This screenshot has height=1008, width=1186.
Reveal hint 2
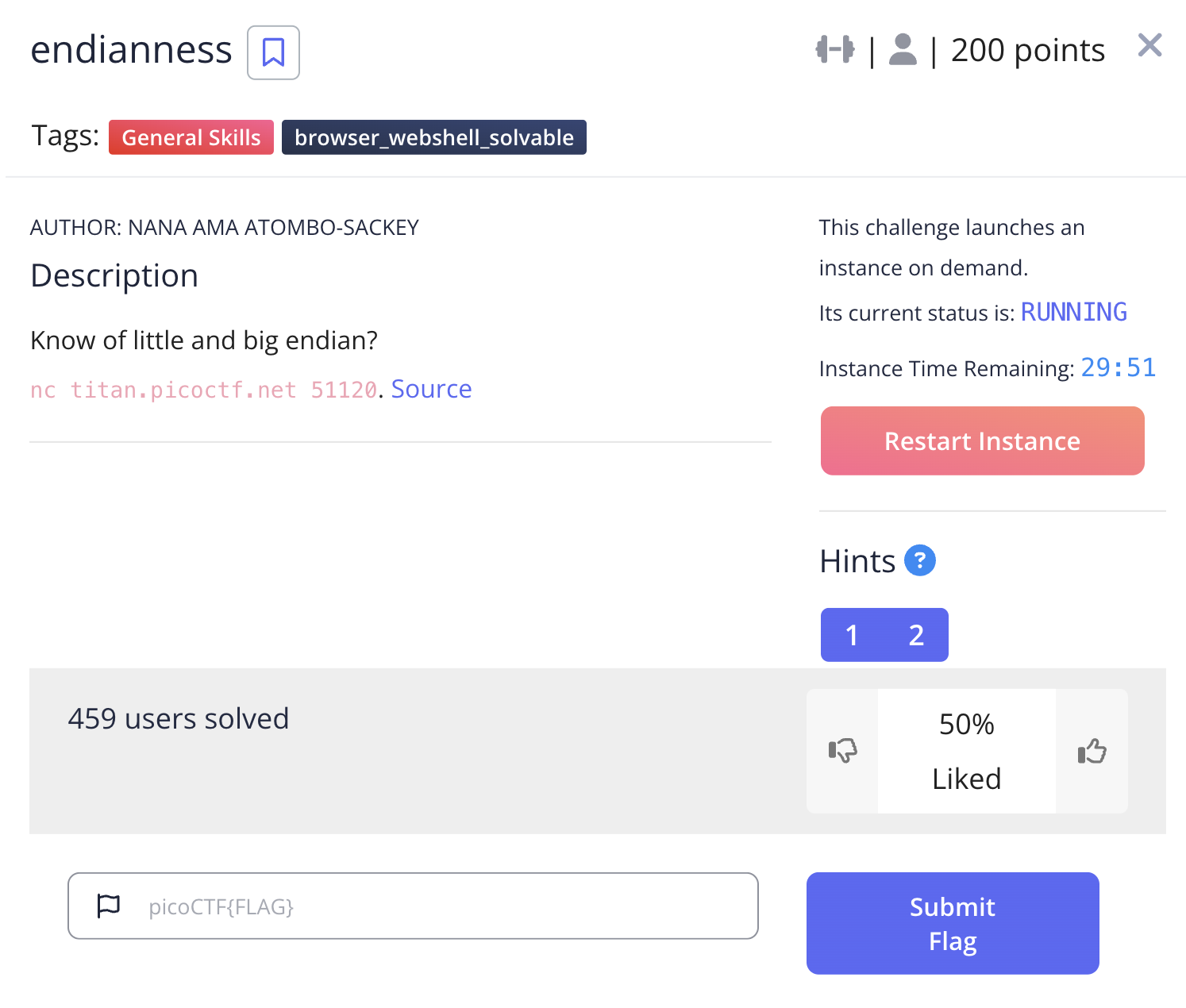pyautogui.click(x=916, y=634)
